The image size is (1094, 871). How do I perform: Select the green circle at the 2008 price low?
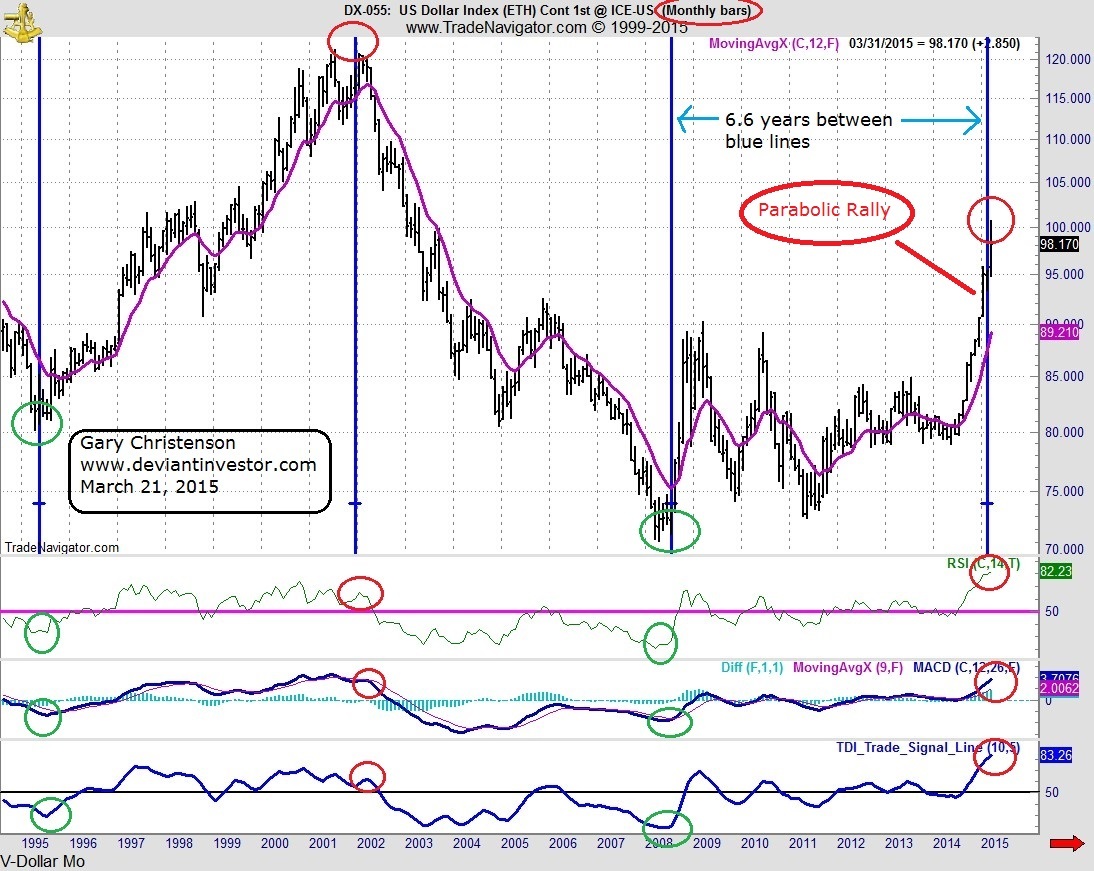point(670,530)
